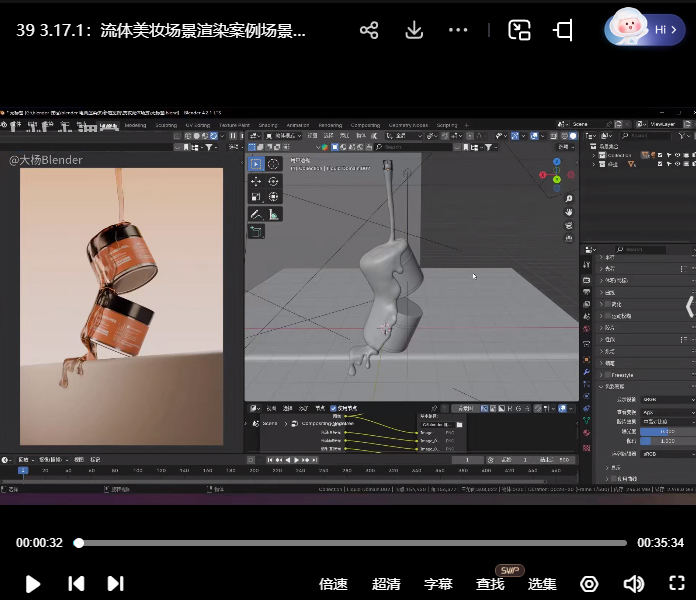Click the pan hand icon in the viewport
The height and width of the screenshot is (600, 696).
click(x=569, y=212)
